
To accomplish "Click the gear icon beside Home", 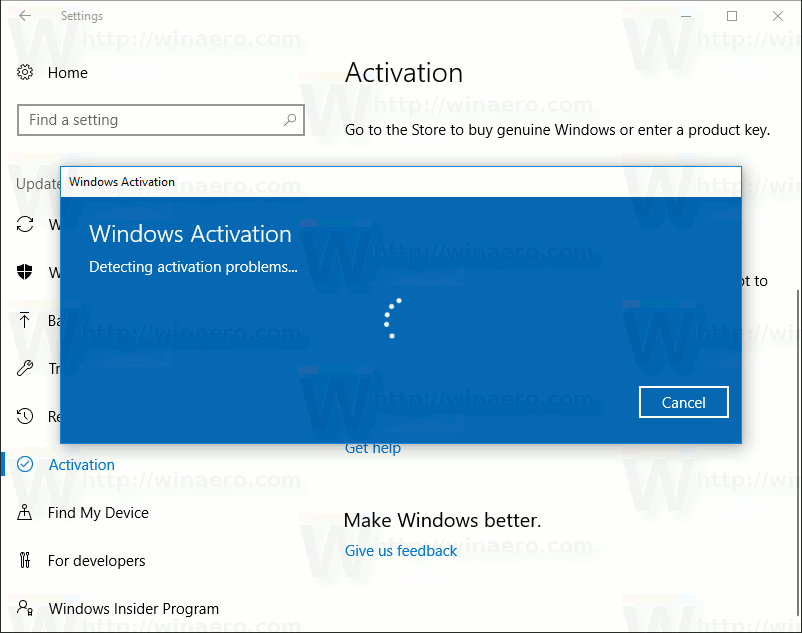I will pos(24,72).
